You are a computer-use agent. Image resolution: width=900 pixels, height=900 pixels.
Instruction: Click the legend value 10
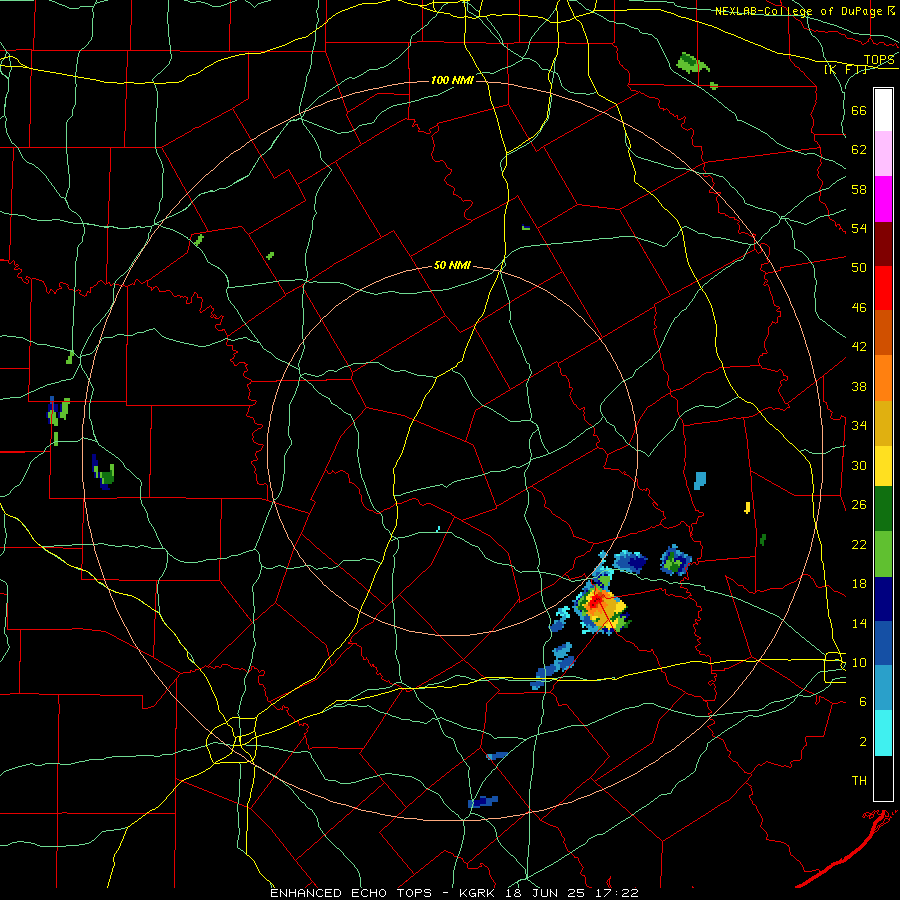tap(859, 662)
